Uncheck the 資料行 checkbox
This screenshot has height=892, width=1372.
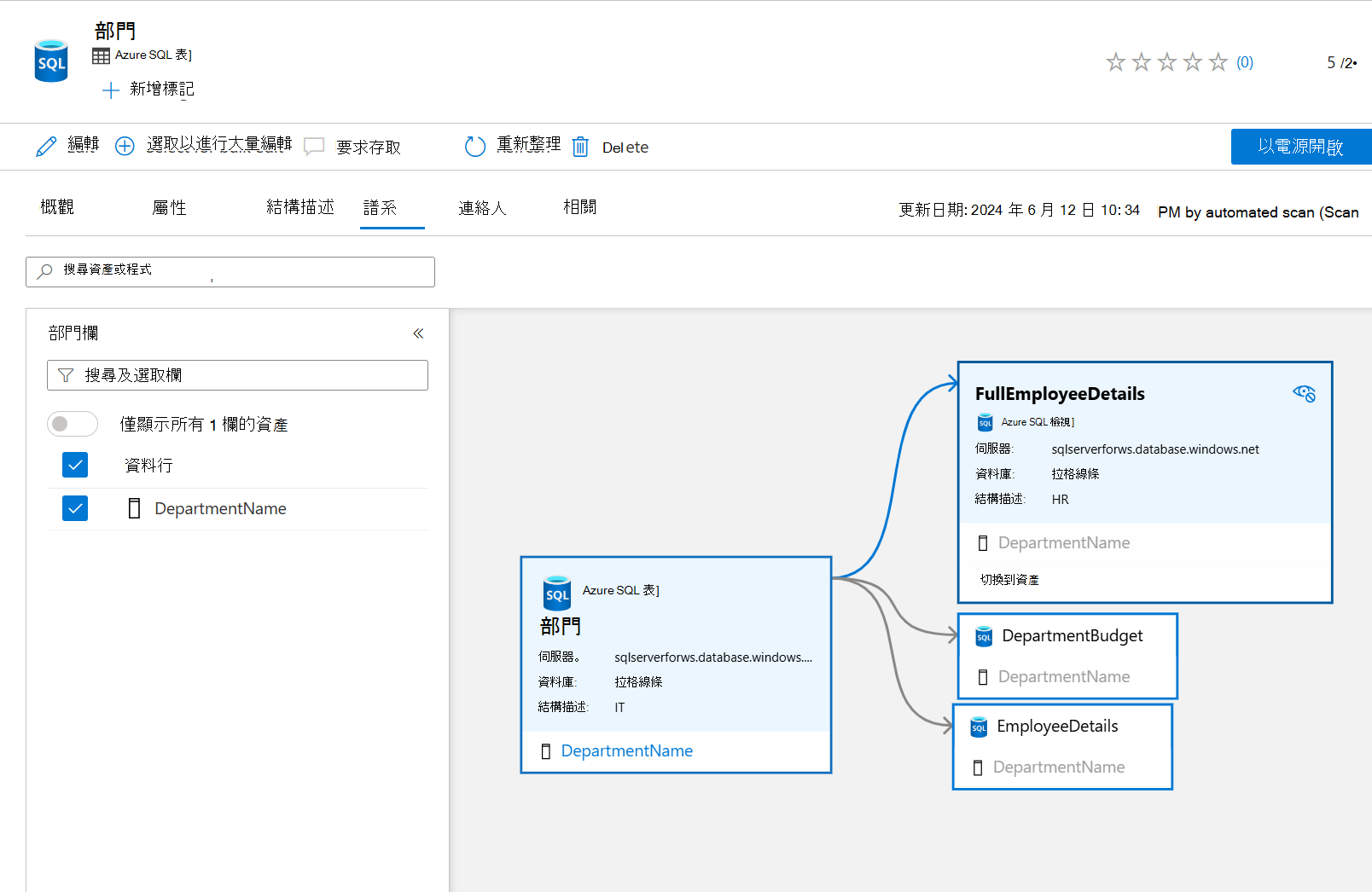(x=75, y=465)
